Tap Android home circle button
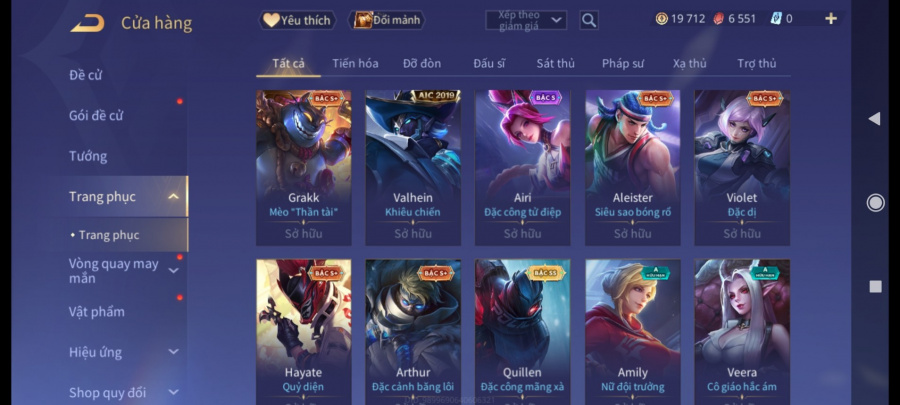Viewport: 900px width, 405px height. [x=875, y=202]
